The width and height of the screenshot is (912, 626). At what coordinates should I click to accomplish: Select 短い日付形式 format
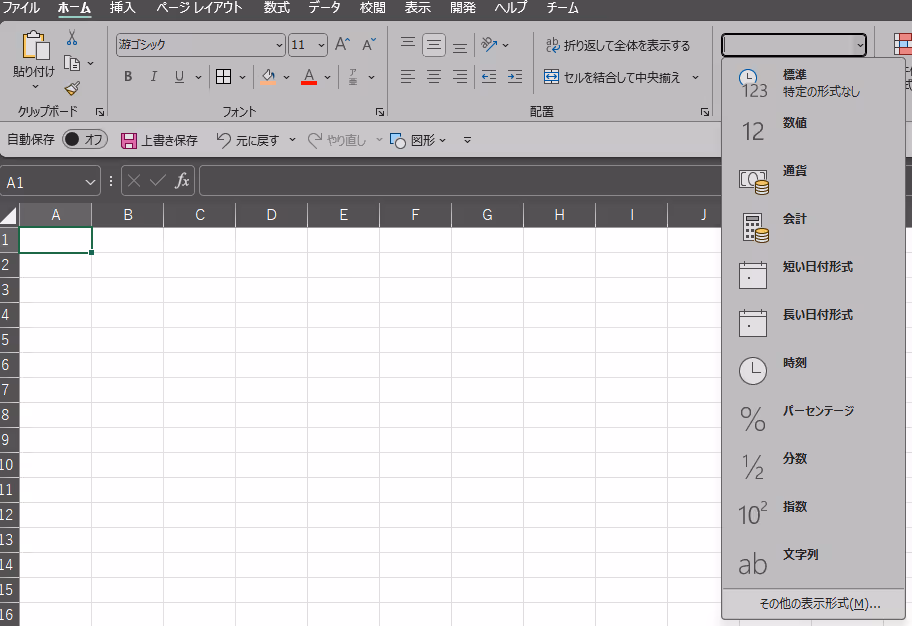[x=813, y=275]
